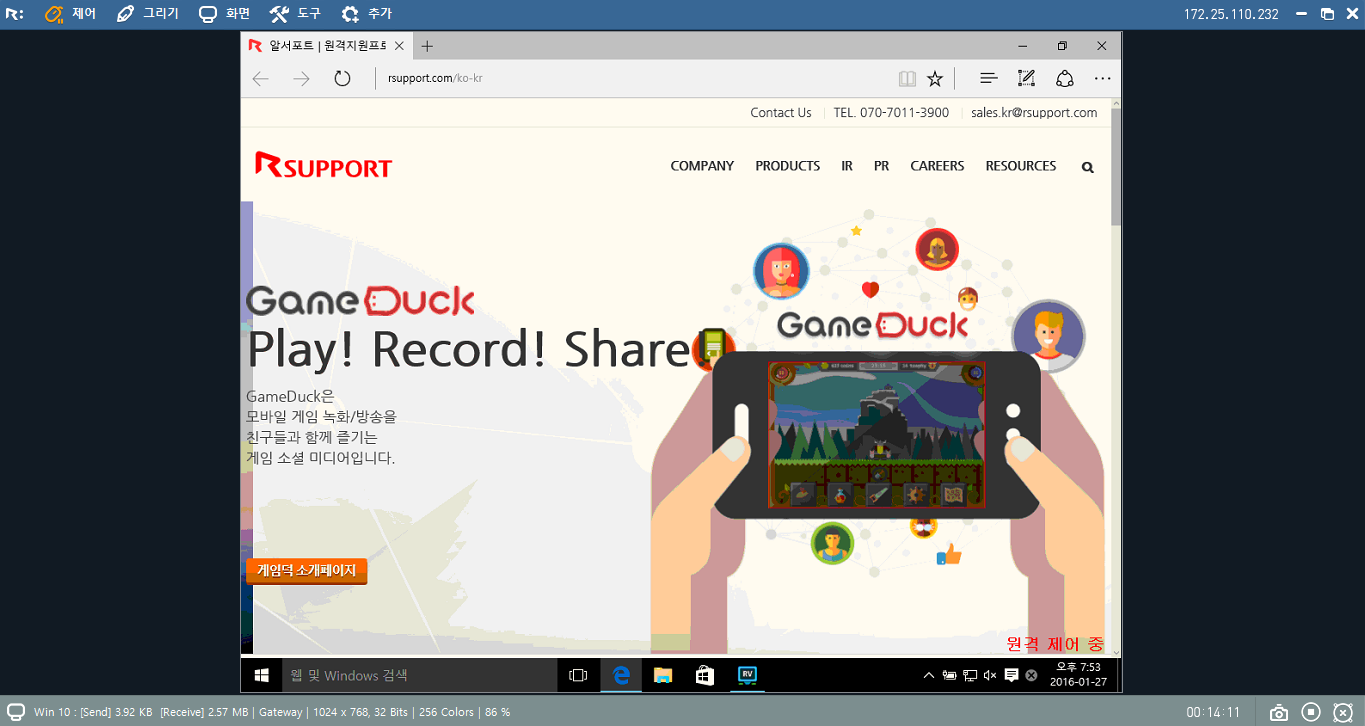Click the battery tray icon
The height and width of the screenshot is (726, 1365).
click(x=949, y=675)
